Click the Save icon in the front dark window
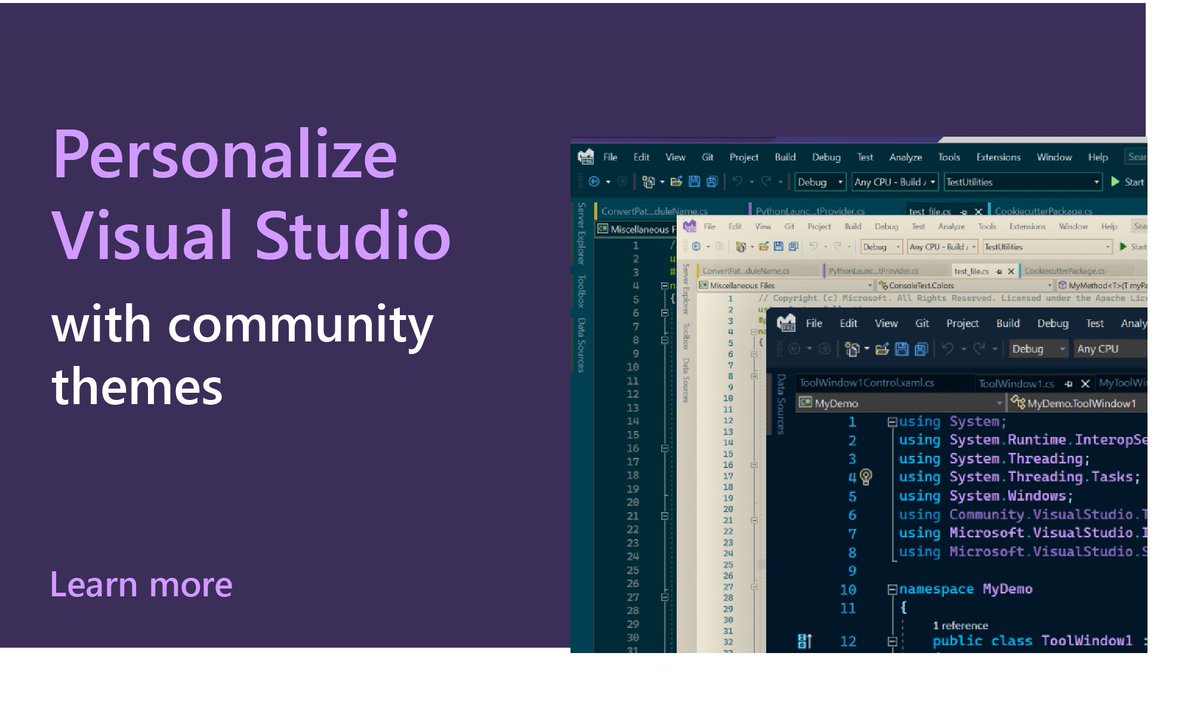 click(902, 349)
